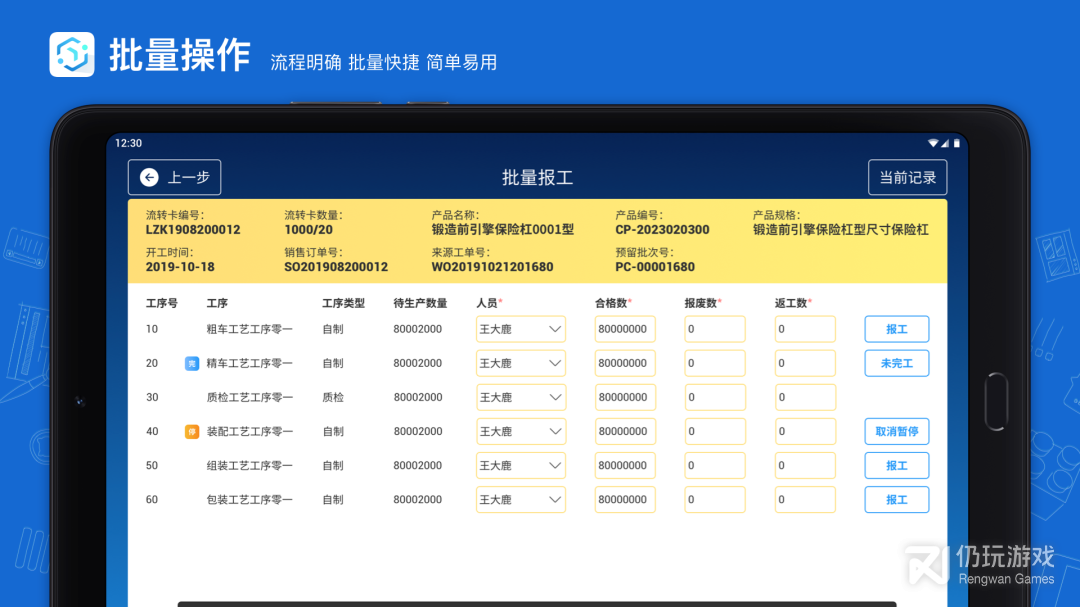Click the battery icon in the status bar
This screenshot has width=1080, height=607.
[x=956, y=143]
